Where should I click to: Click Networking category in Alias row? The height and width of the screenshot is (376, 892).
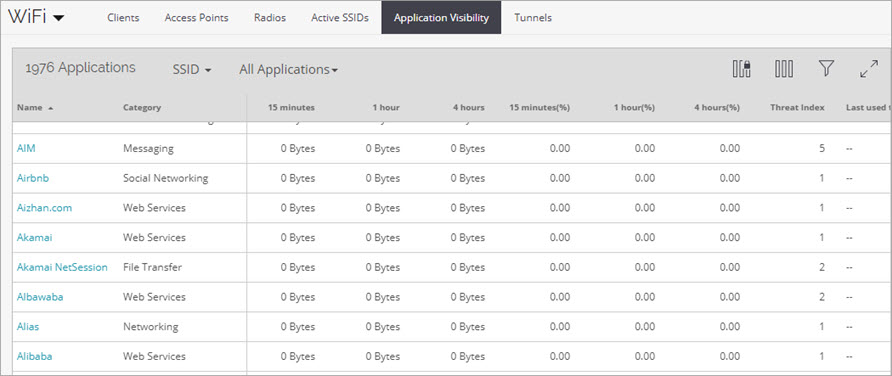[x=150, y=327]
